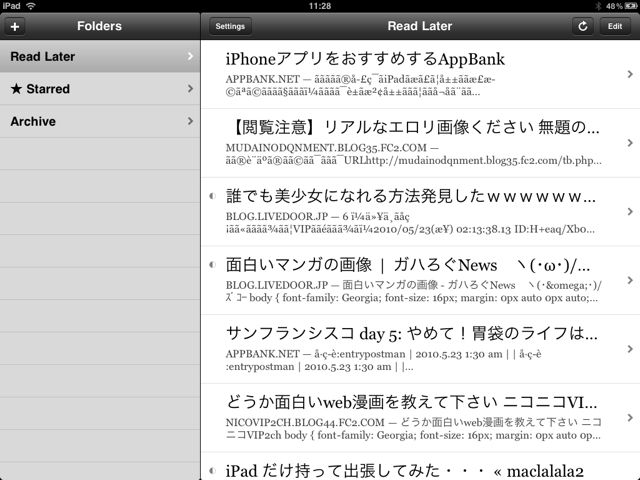Open article サンフランシスコ day 5

(420, 349)
